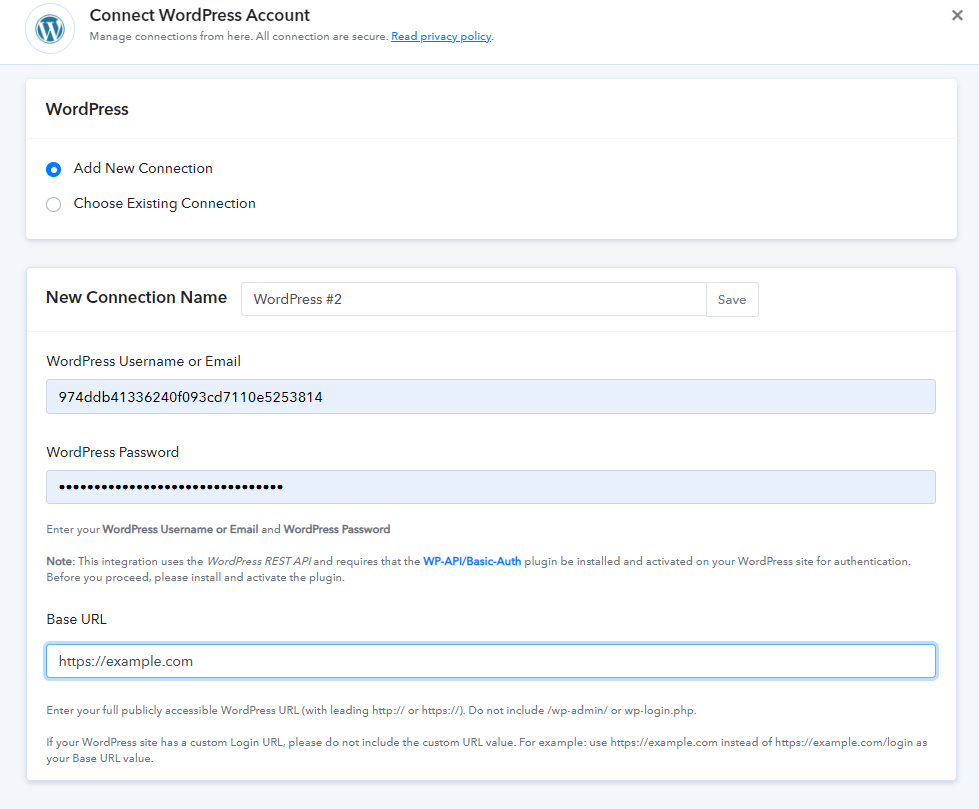The height and width of the screenshot is (809, 979).
Task: Click the 'New Connection Name' label
Action: [136, 298]
